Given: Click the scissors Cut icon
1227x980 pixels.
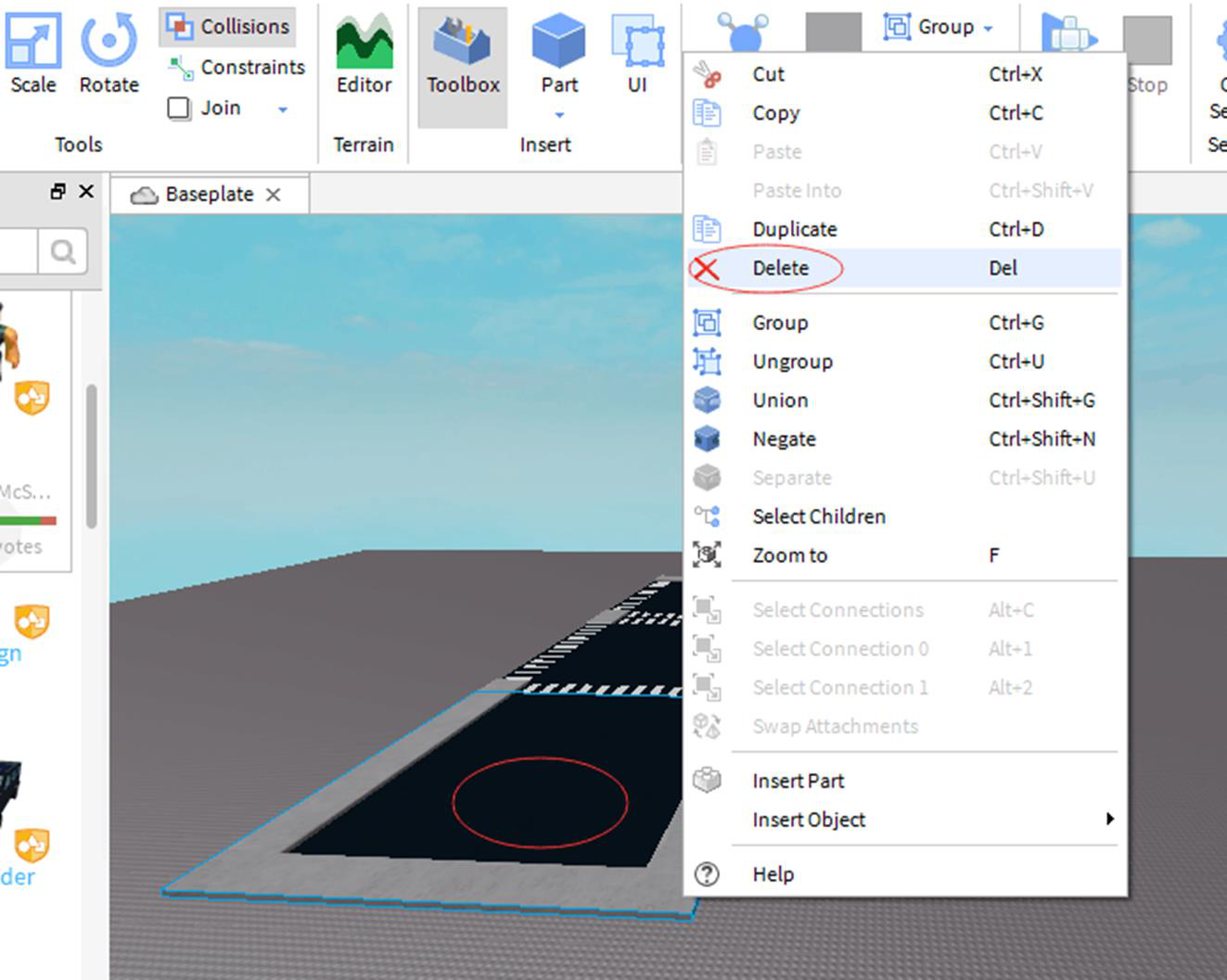Looking at the screenshot, I should click(707, 74).
